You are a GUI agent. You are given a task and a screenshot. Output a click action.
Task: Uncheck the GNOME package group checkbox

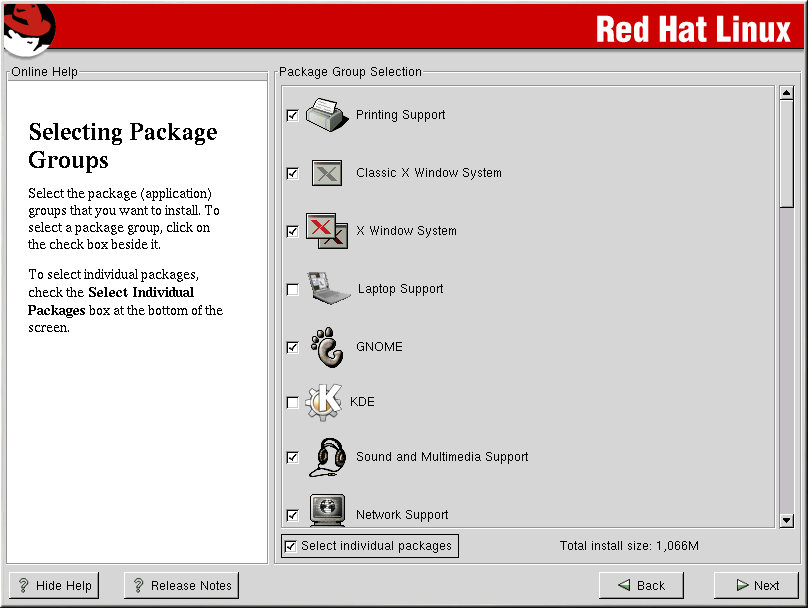point(292,348)
